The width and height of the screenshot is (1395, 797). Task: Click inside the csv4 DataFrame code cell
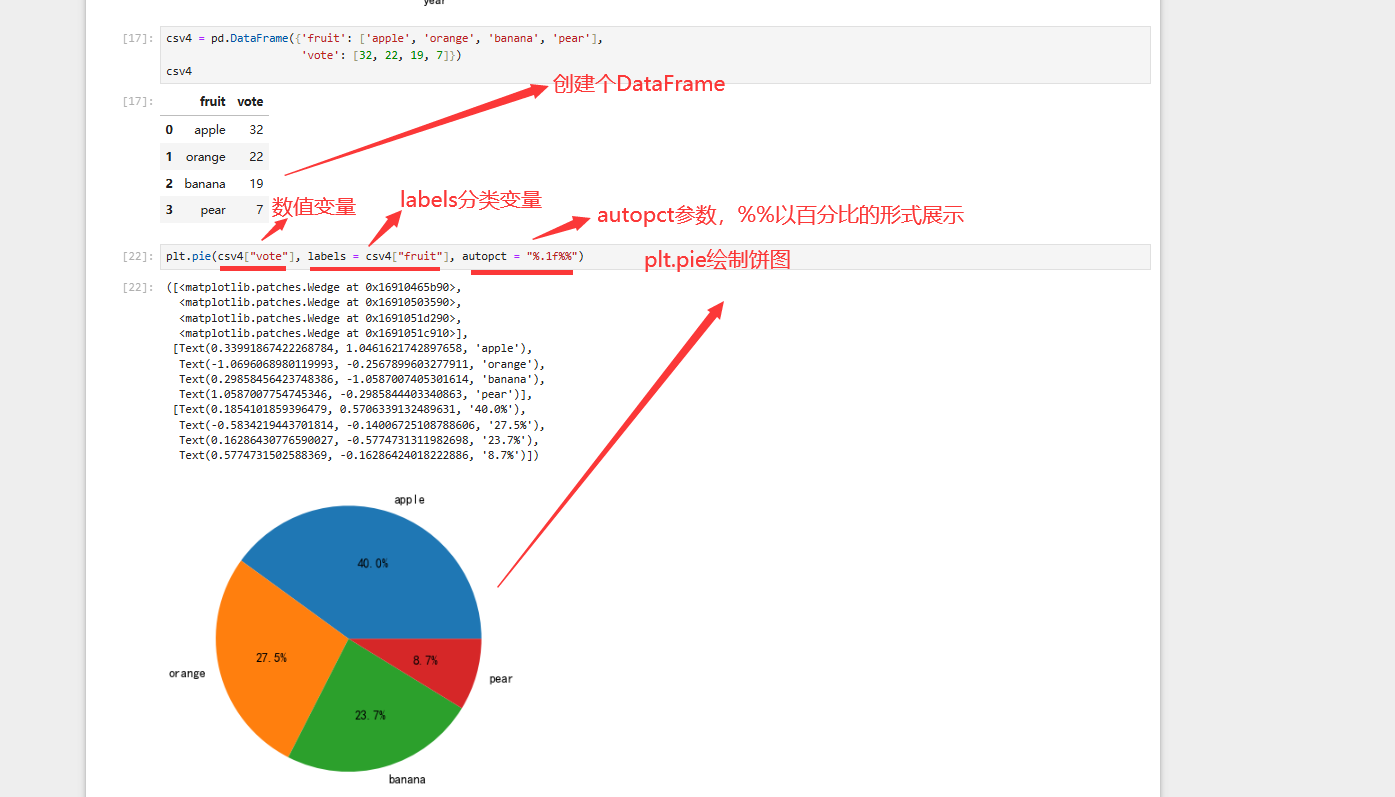coord(655,55)
